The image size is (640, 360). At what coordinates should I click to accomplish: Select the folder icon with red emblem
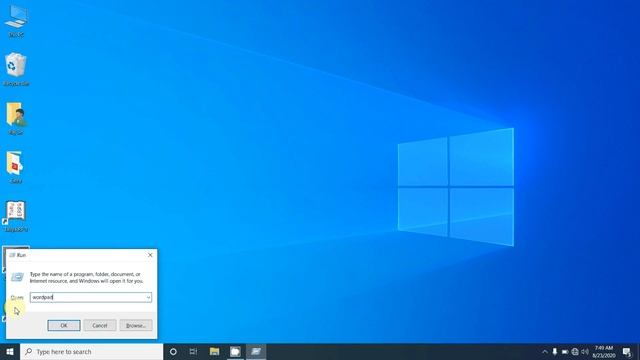16,167
